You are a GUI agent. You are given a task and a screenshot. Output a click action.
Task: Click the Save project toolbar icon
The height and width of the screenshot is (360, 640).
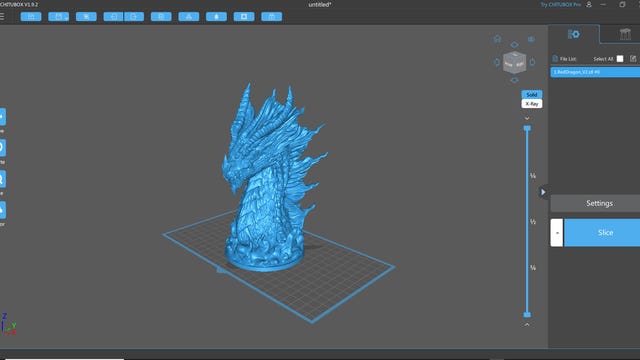coord(59,16)
